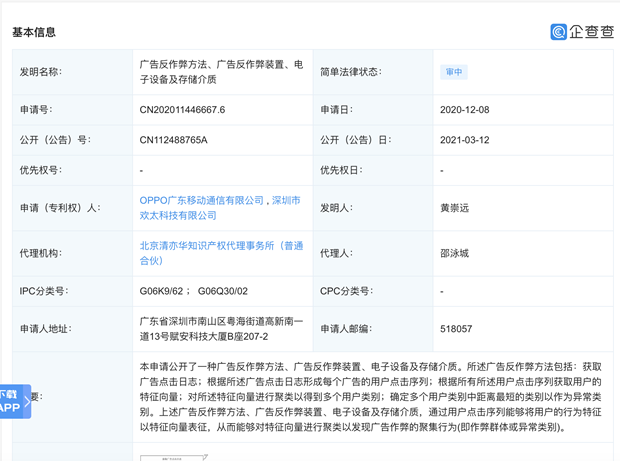Click the IPC分类号 label
The width and height of the screenshot is (620, 461).
click(44, 291)
